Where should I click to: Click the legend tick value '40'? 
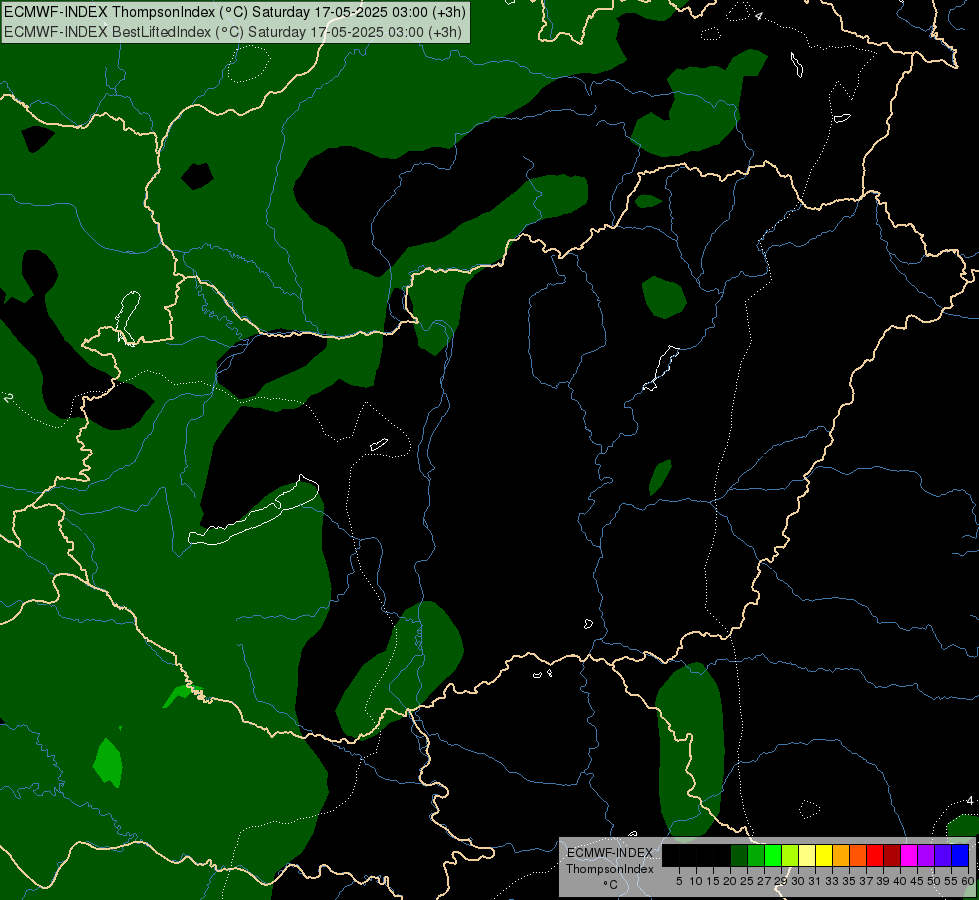click(899, 881)
